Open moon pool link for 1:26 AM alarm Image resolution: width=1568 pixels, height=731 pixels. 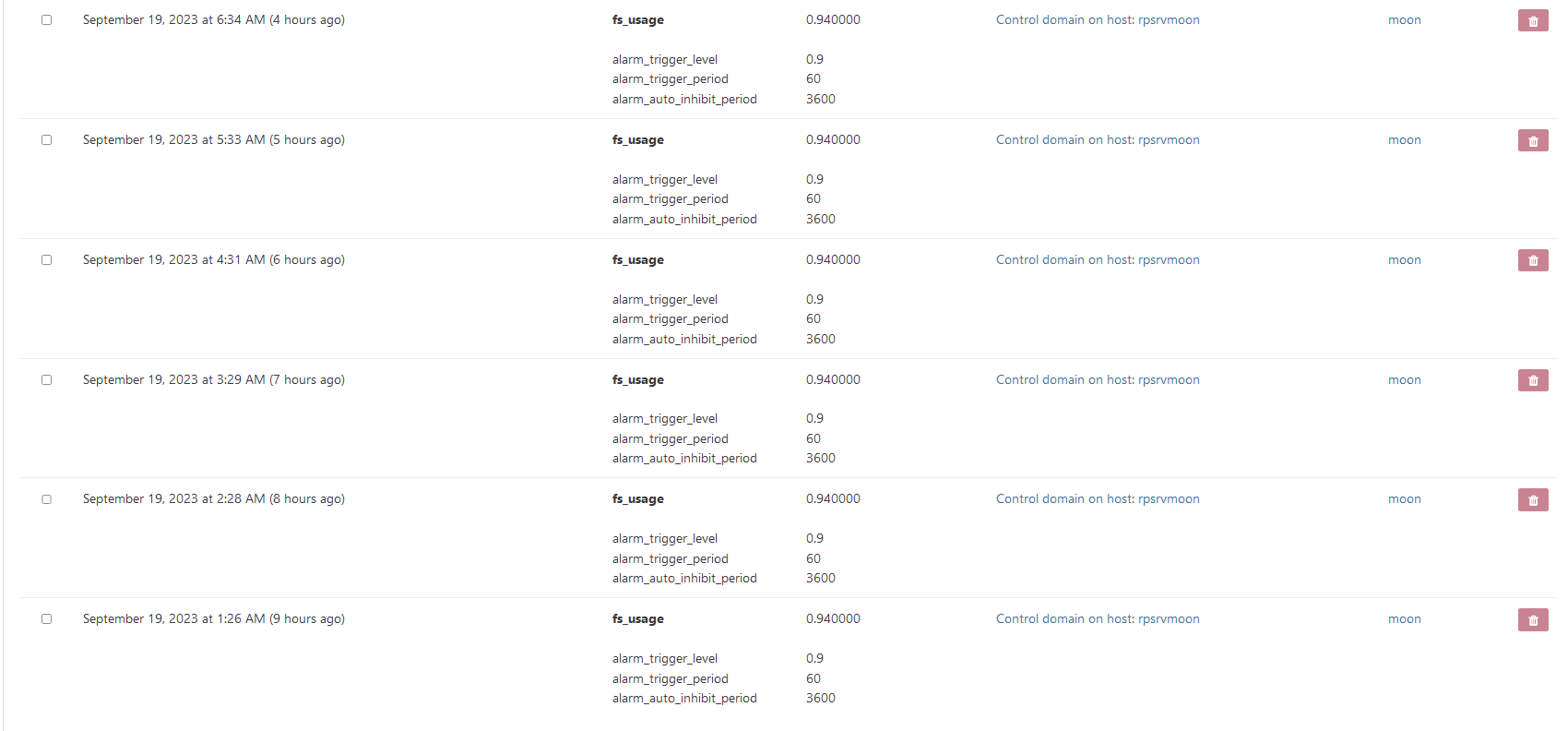pyautogui.click(x=1404, y=619)
